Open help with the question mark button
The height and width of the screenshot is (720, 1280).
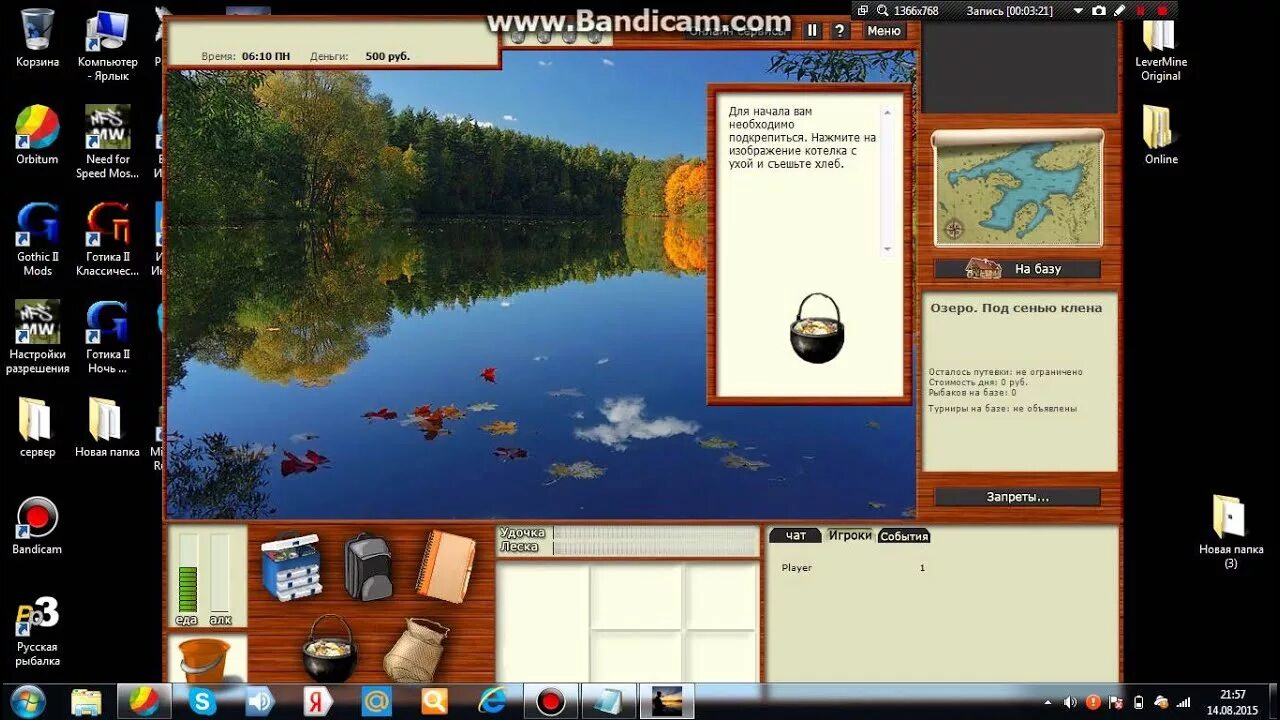[x=839, y=31]
